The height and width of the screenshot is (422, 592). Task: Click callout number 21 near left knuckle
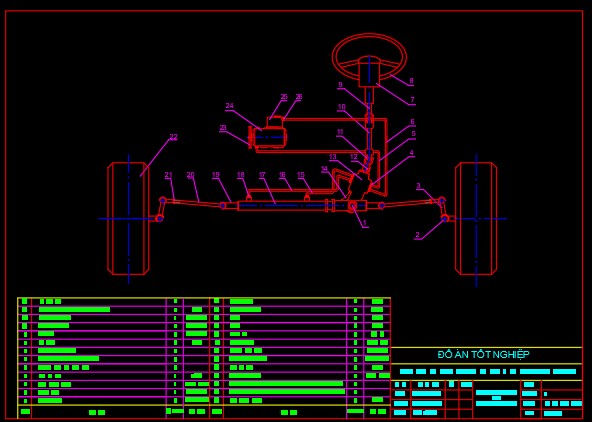(x=168, y=175)
